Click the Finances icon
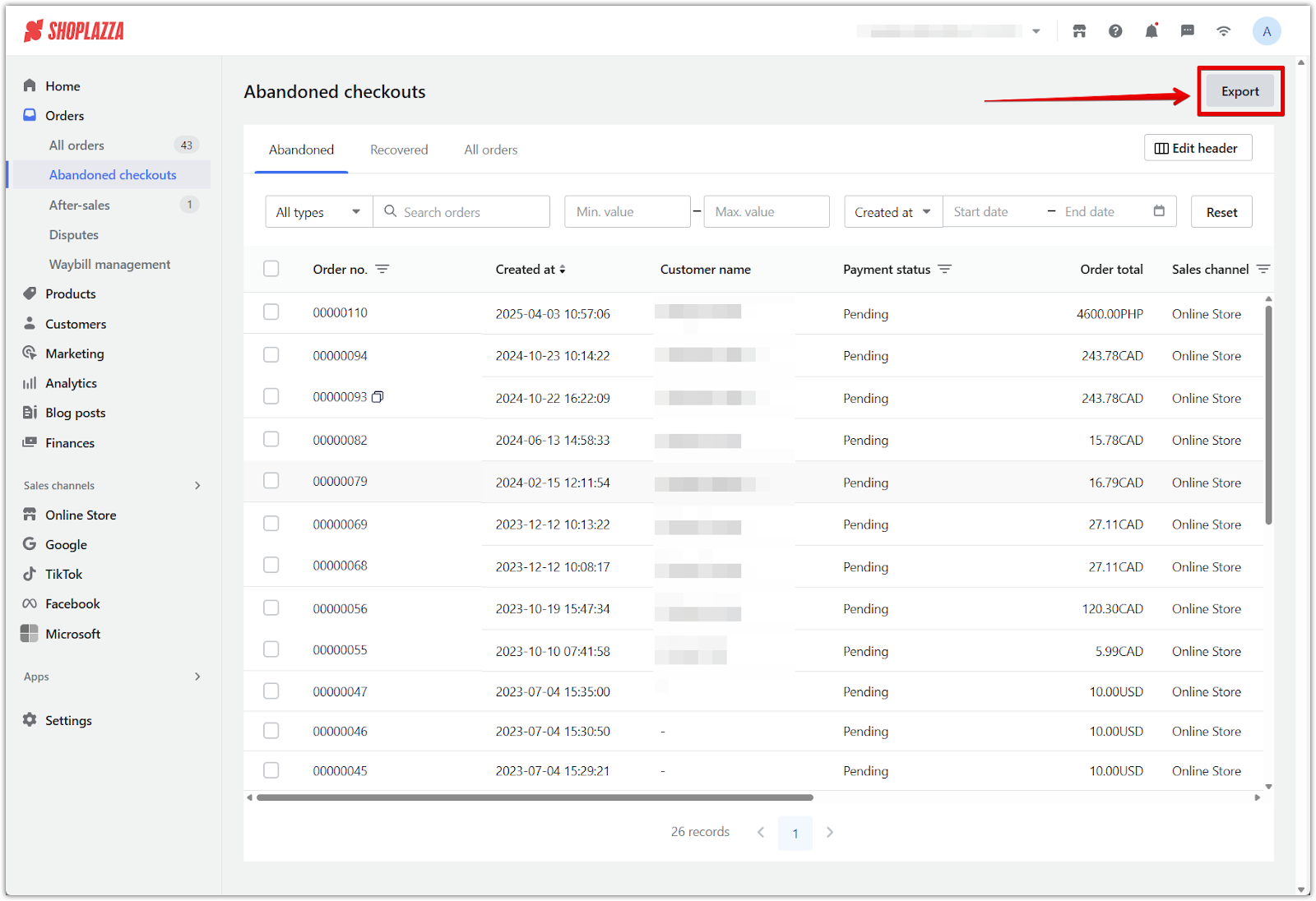Viewport: 1316px width, 901px height. point(30,442)
